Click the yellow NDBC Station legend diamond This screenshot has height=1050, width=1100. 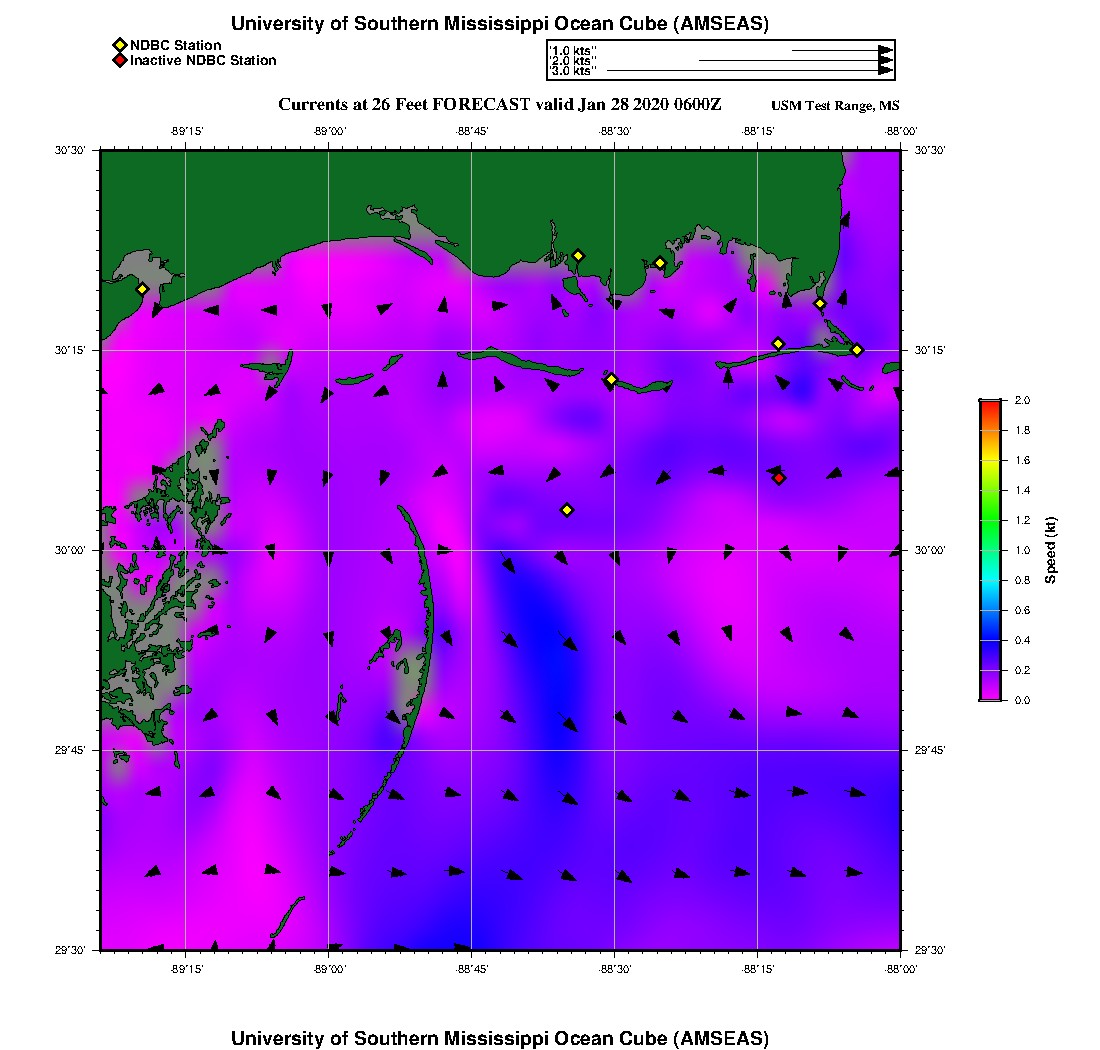coord(119,45)
